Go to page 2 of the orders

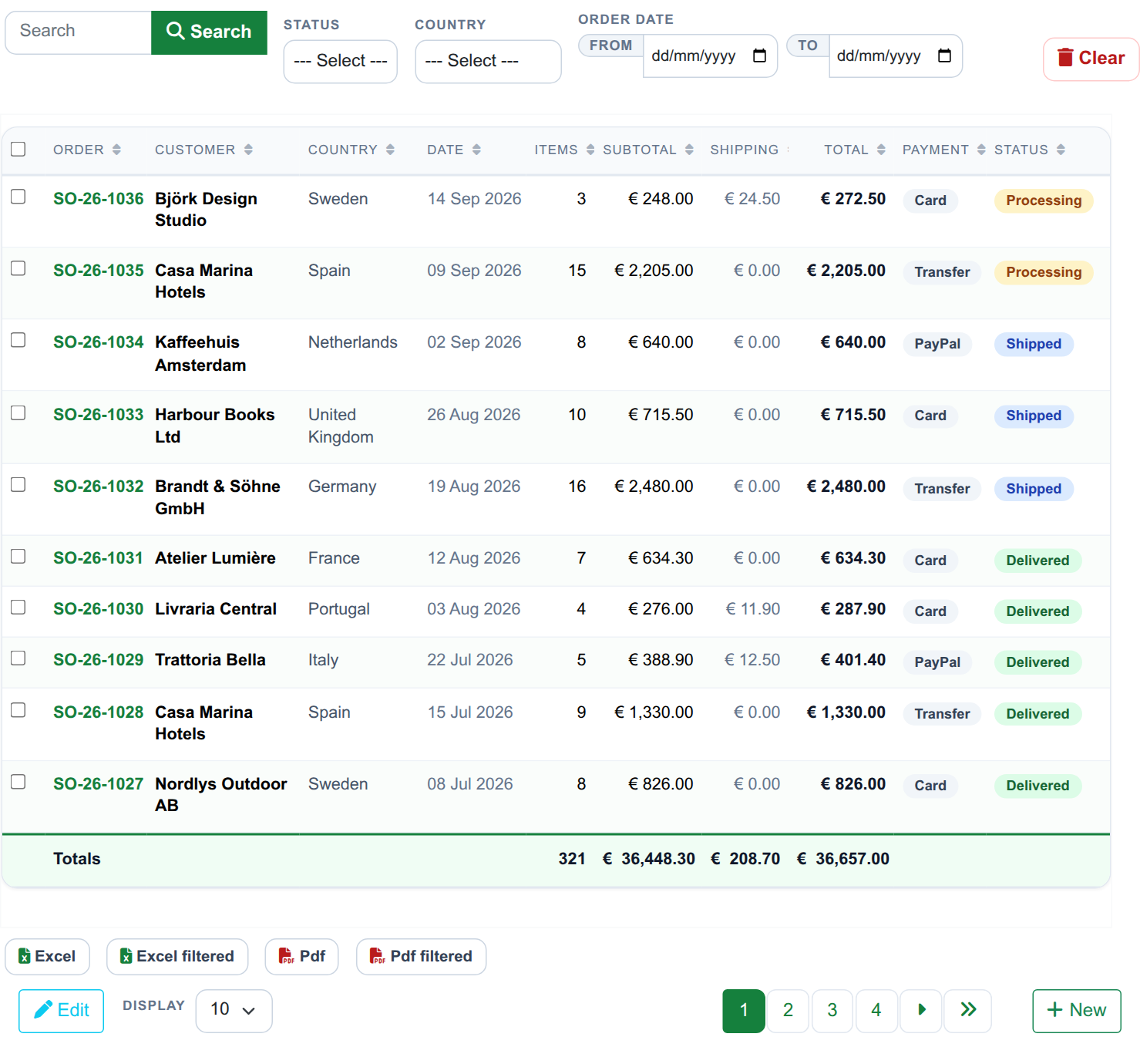(788, 1010)
